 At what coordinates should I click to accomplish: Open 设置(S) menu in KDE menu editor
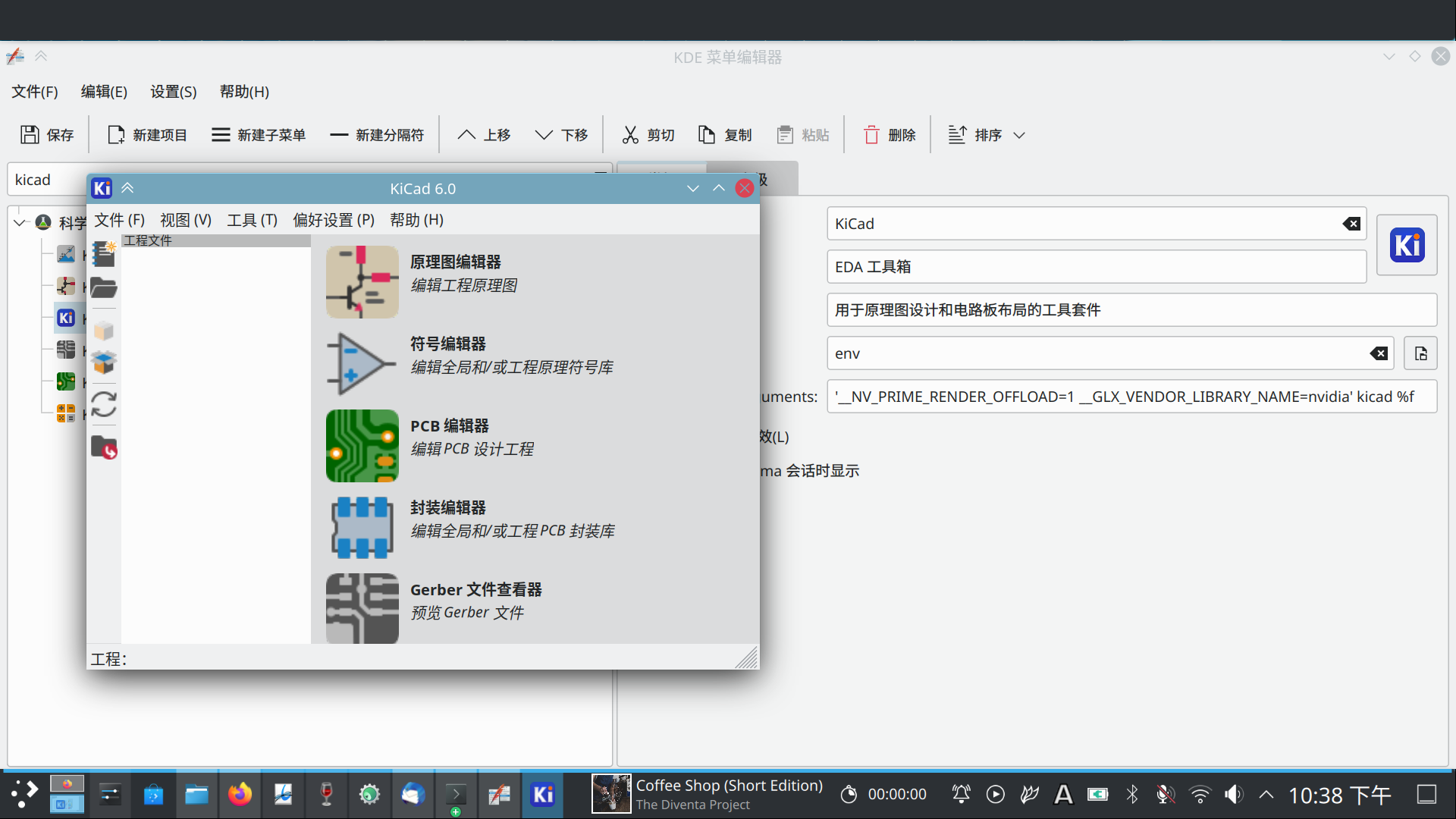pos(174,92)
